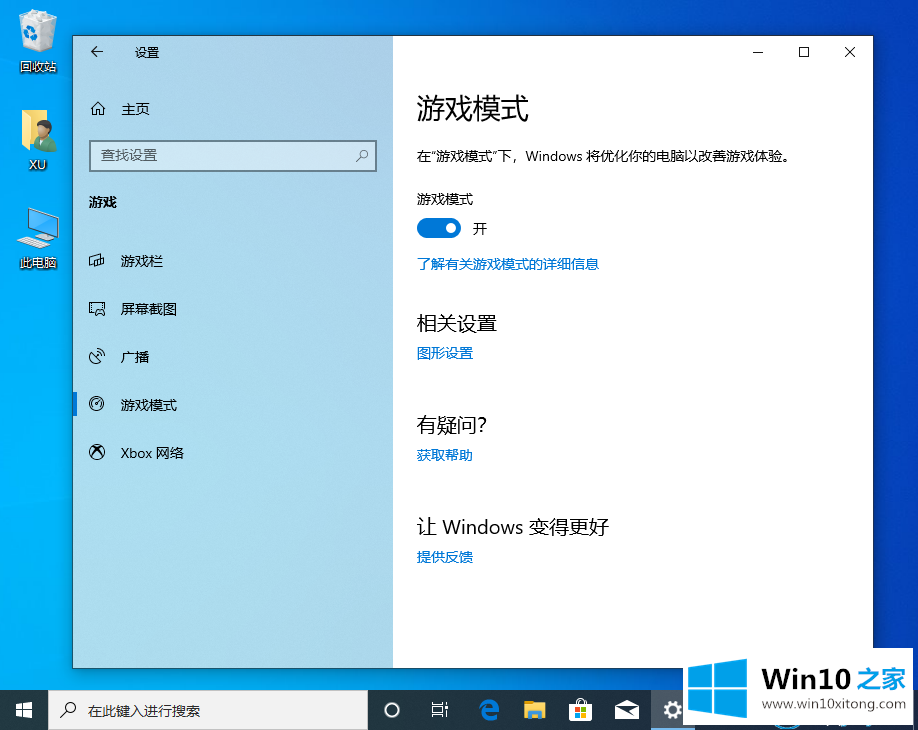The image size is (918, 730).
Task: Open the Mail app from the taskbar
Action: pos(626,710)
